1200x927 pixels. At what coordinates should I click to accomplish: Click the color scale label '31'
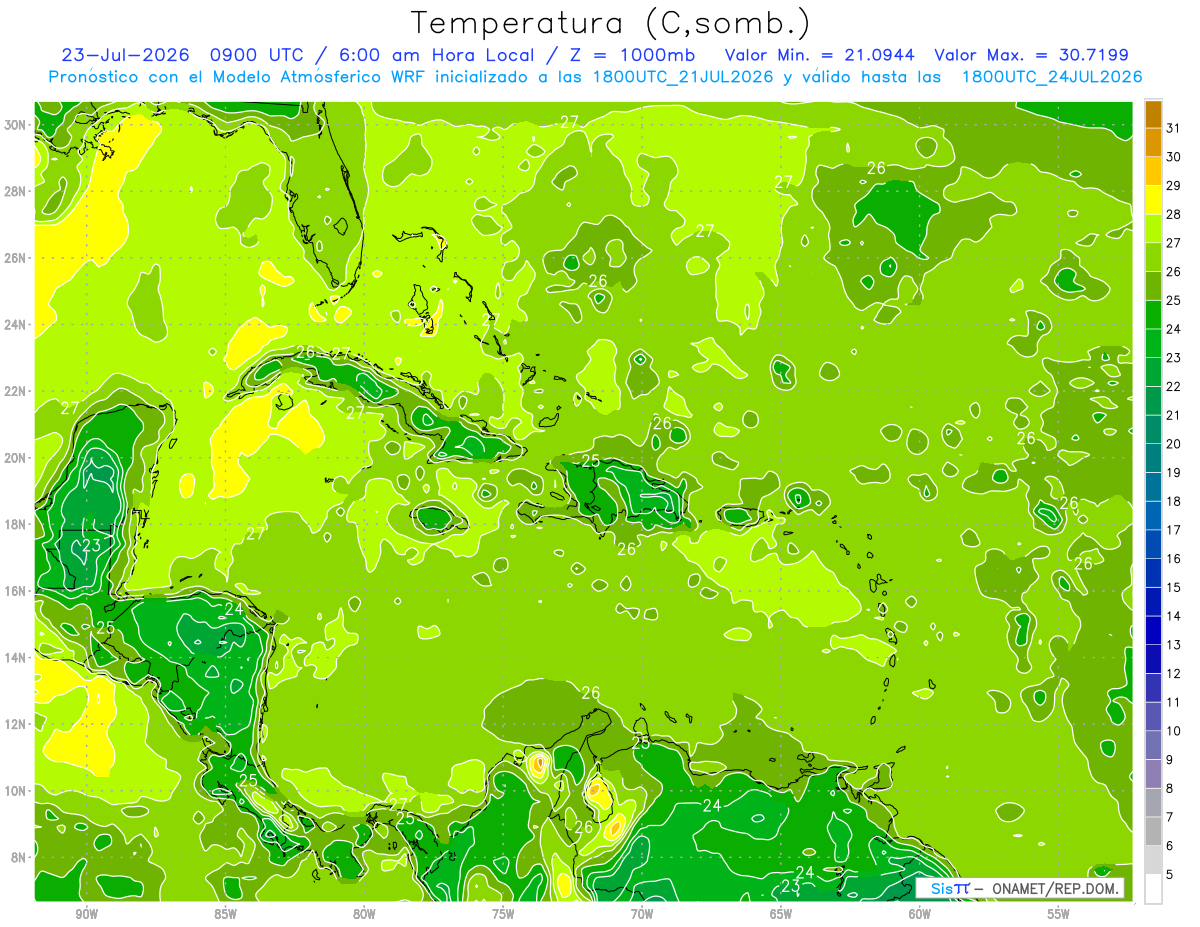point(1174,128)
